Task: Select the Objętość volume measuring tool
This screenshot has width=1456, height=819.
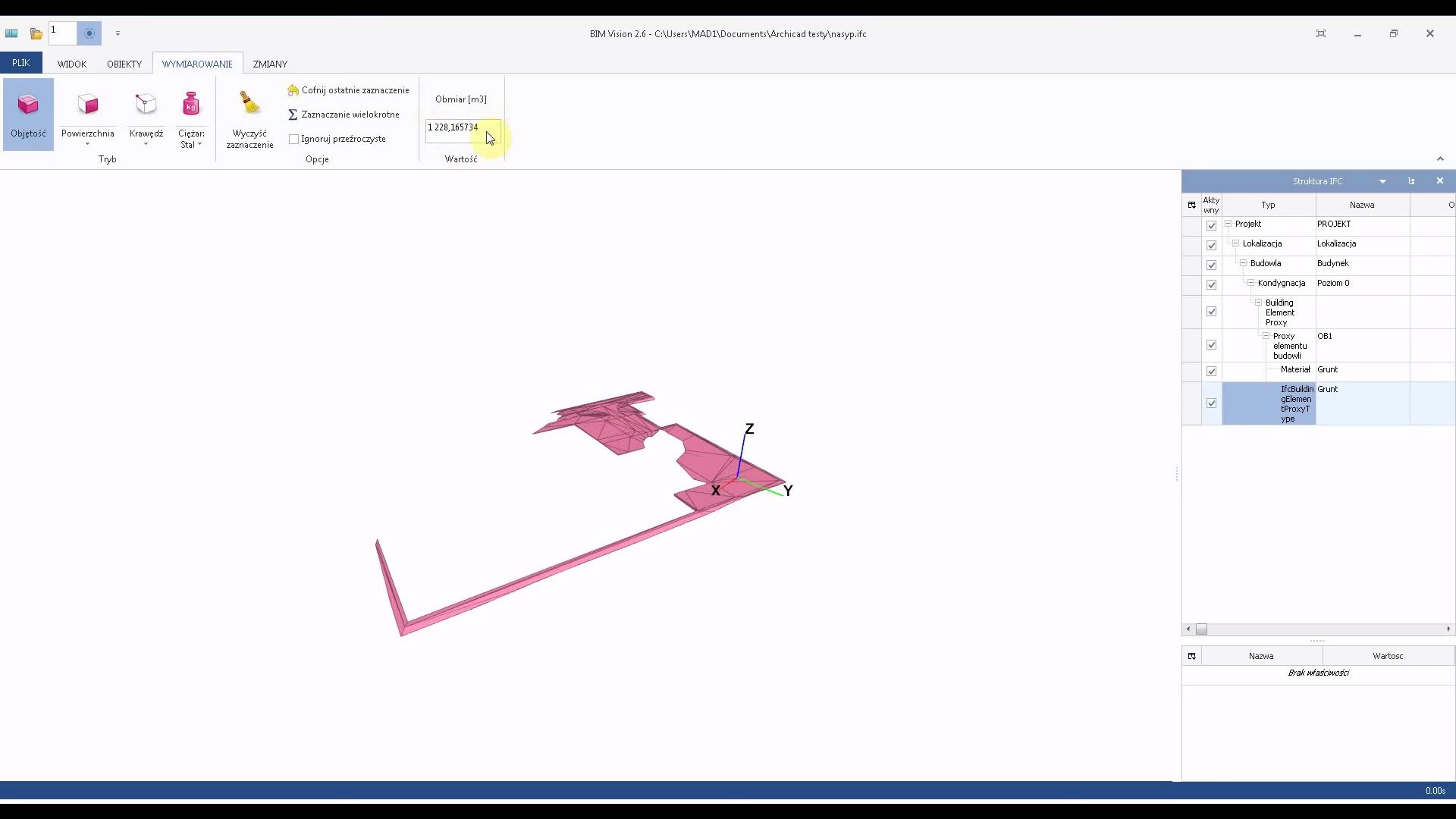Action: click(28, 114)
